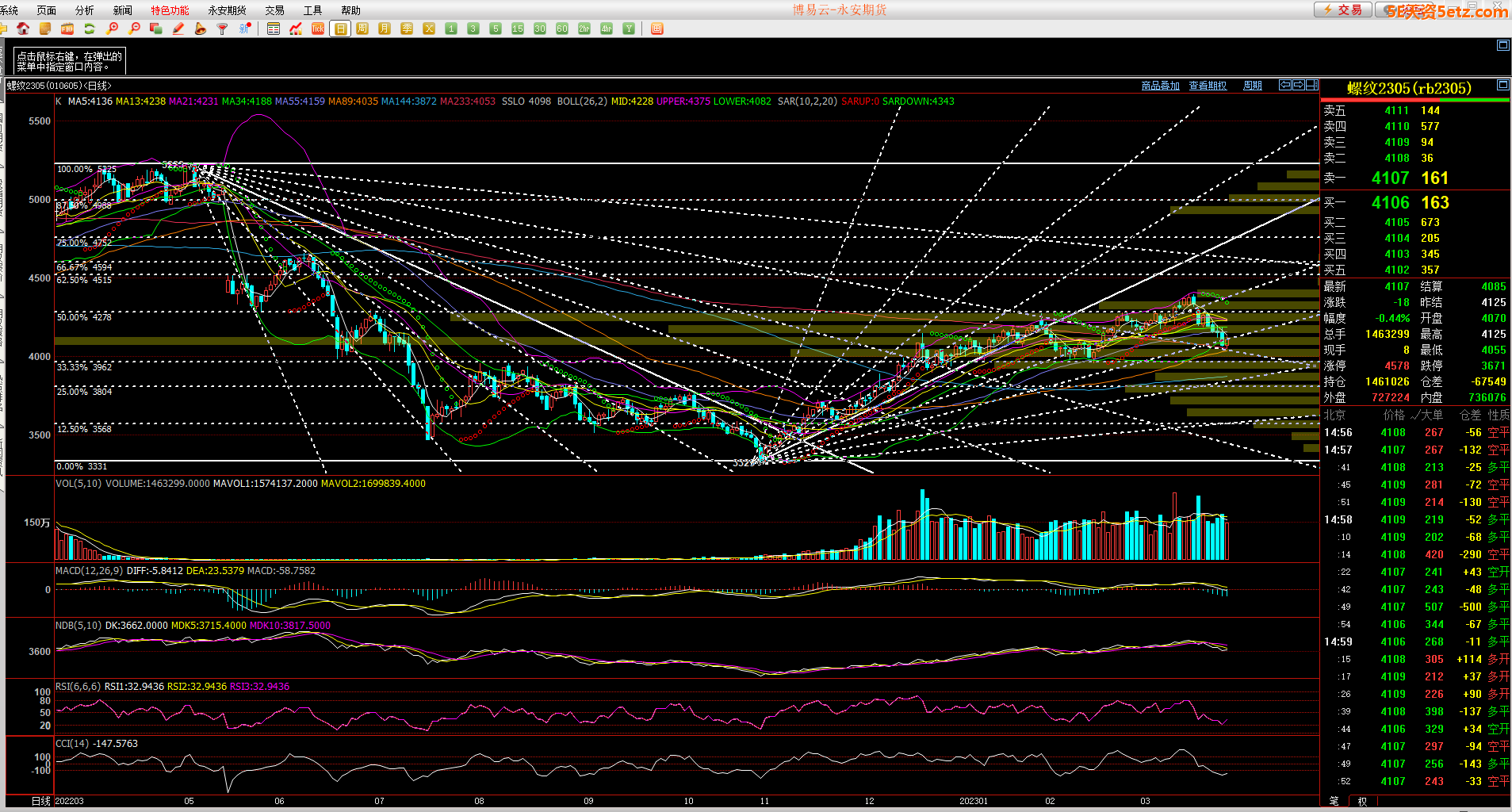Select daily 日 period button
This screenshot has height=812, width=1512.
pos(341,29)
